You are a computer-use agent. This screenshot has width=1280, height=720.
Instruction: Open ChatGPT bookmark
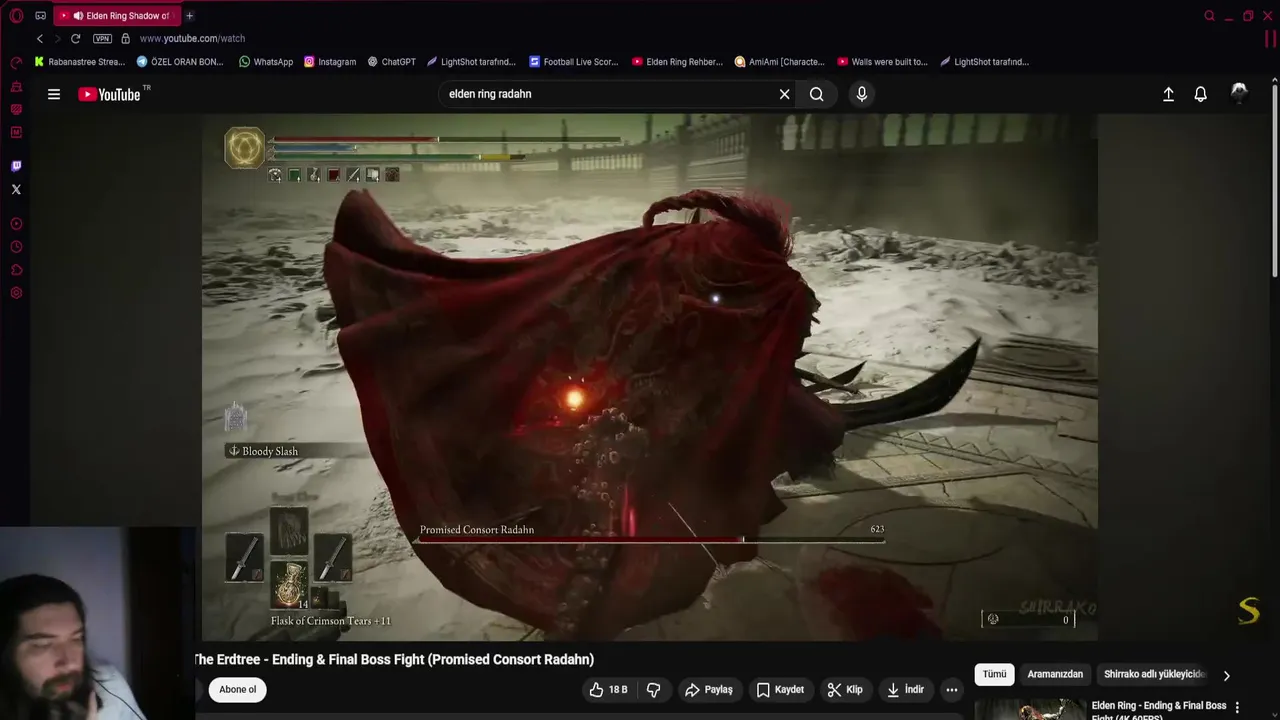click(391, 62)
